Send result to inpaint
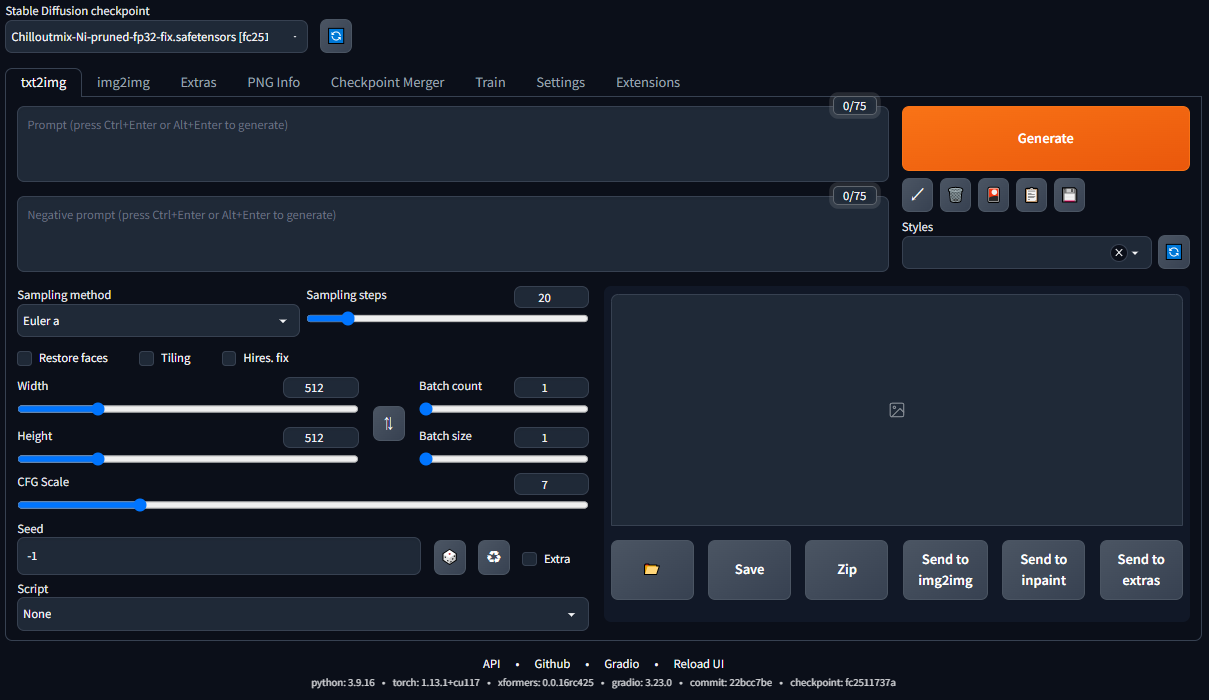Screen dimensions: 1209x700 click(1043, 569)
